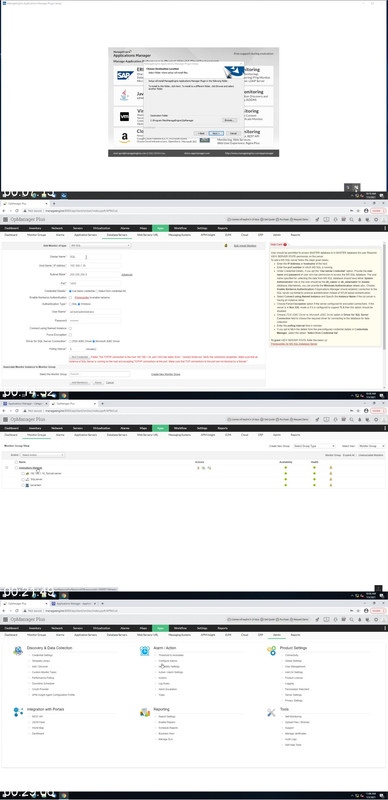388x800 pixels.
Task: Click the Unassociated Monitors link
Action: click(x=371, y=455)
